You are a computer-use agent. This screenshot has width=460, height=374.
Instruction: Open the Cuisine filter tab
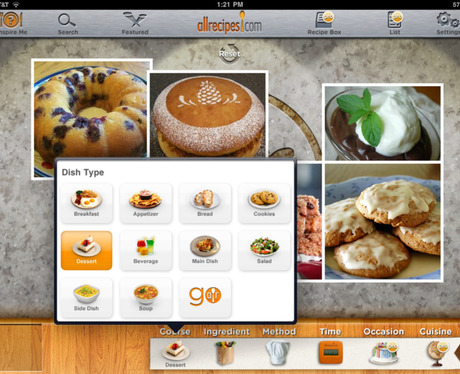436,332
